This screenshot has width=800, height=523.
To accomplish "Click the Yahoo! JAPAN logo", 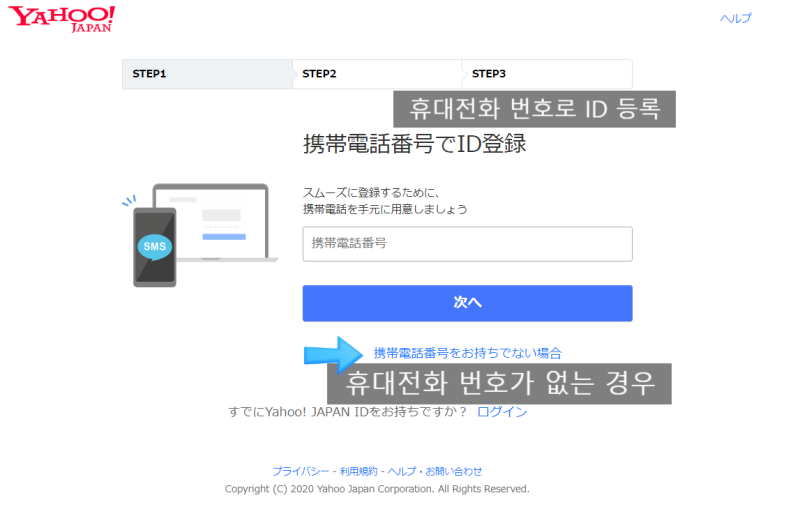I will (62, 19).
